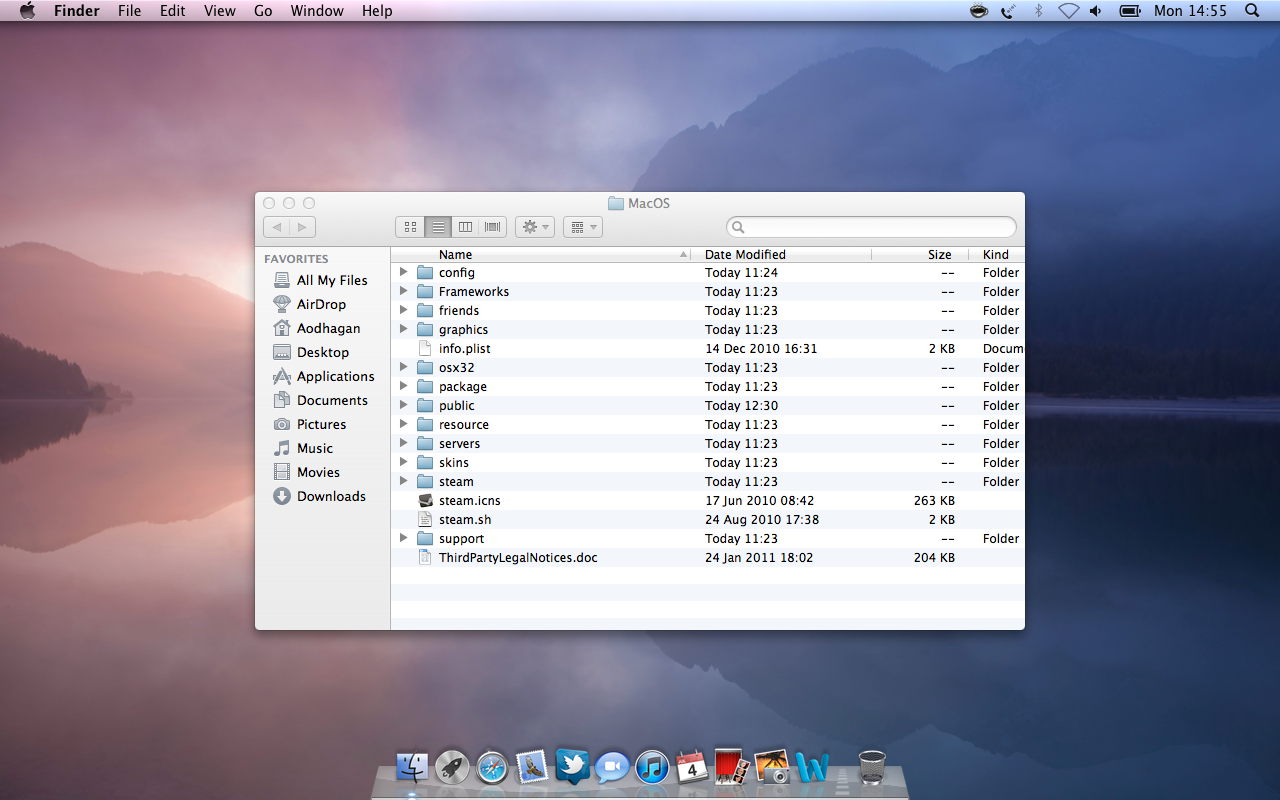Open the Aodhagan home folder
This screenshot has height=800, width=1280.
point(316,328)
